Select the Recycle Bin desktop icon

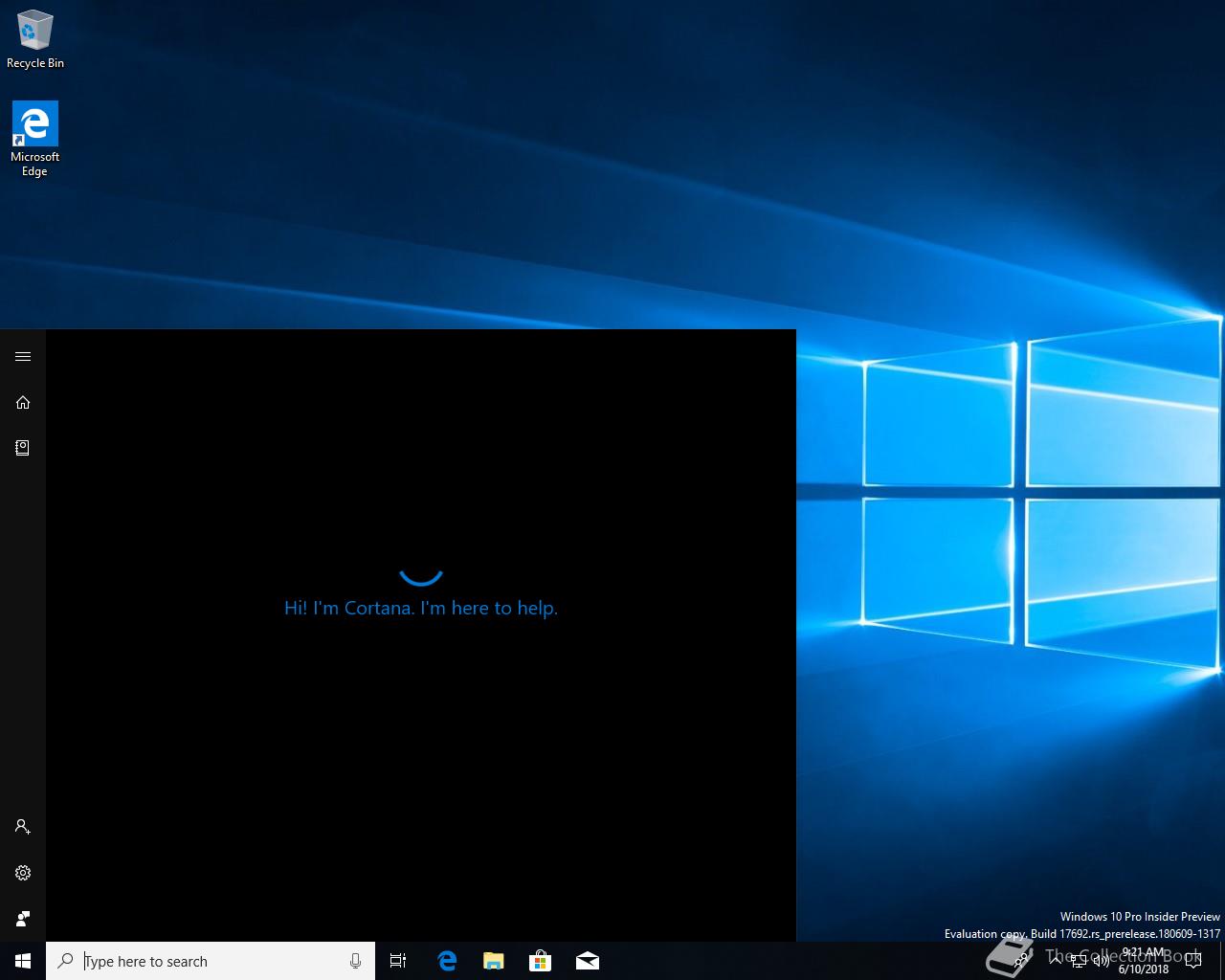point(35,40)
